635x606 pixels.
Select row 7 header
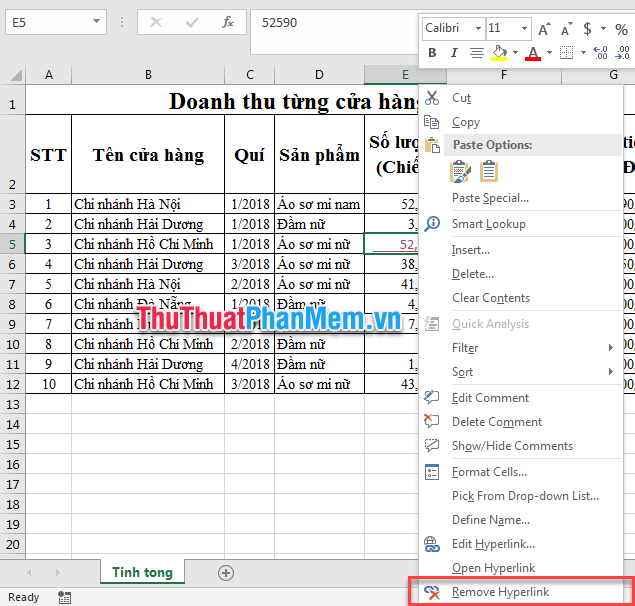point(12,284)
